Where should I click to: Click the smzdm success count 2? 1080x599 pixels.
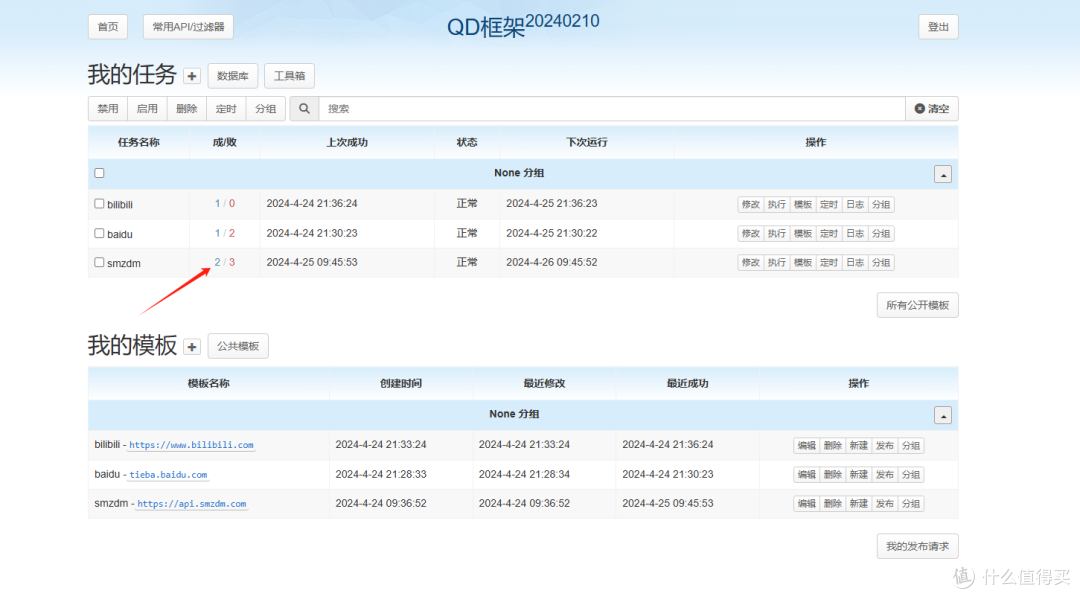[218, 262]
